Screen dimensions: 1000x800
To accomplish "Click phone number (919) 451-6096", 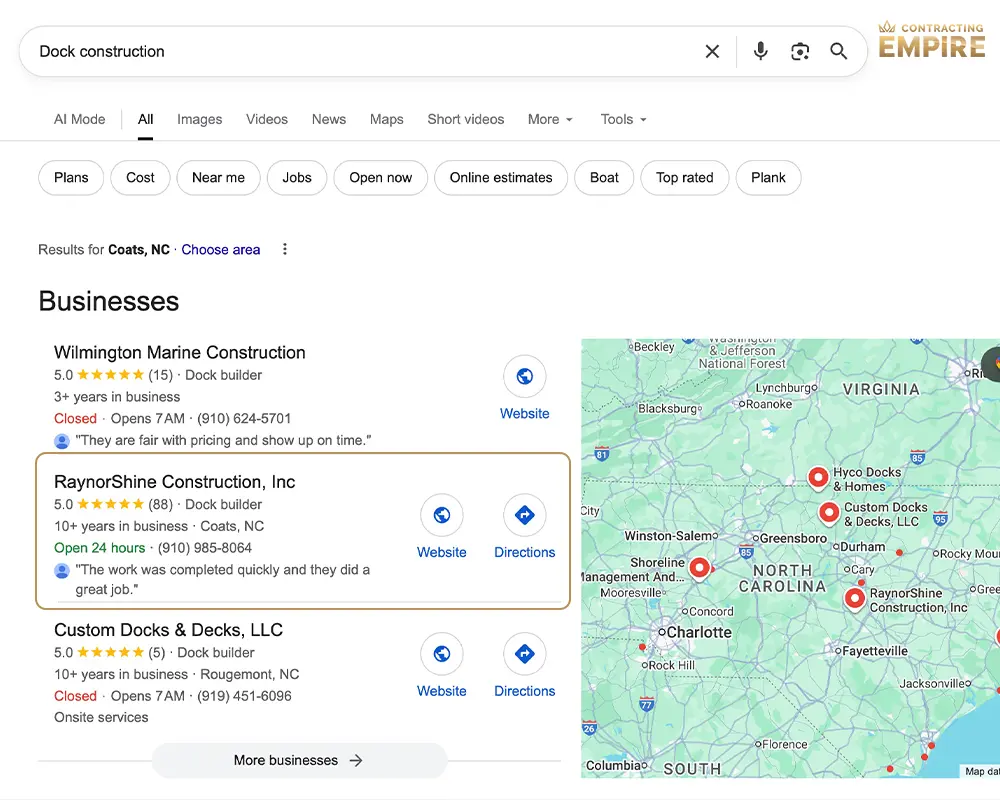I will point(244,696).
